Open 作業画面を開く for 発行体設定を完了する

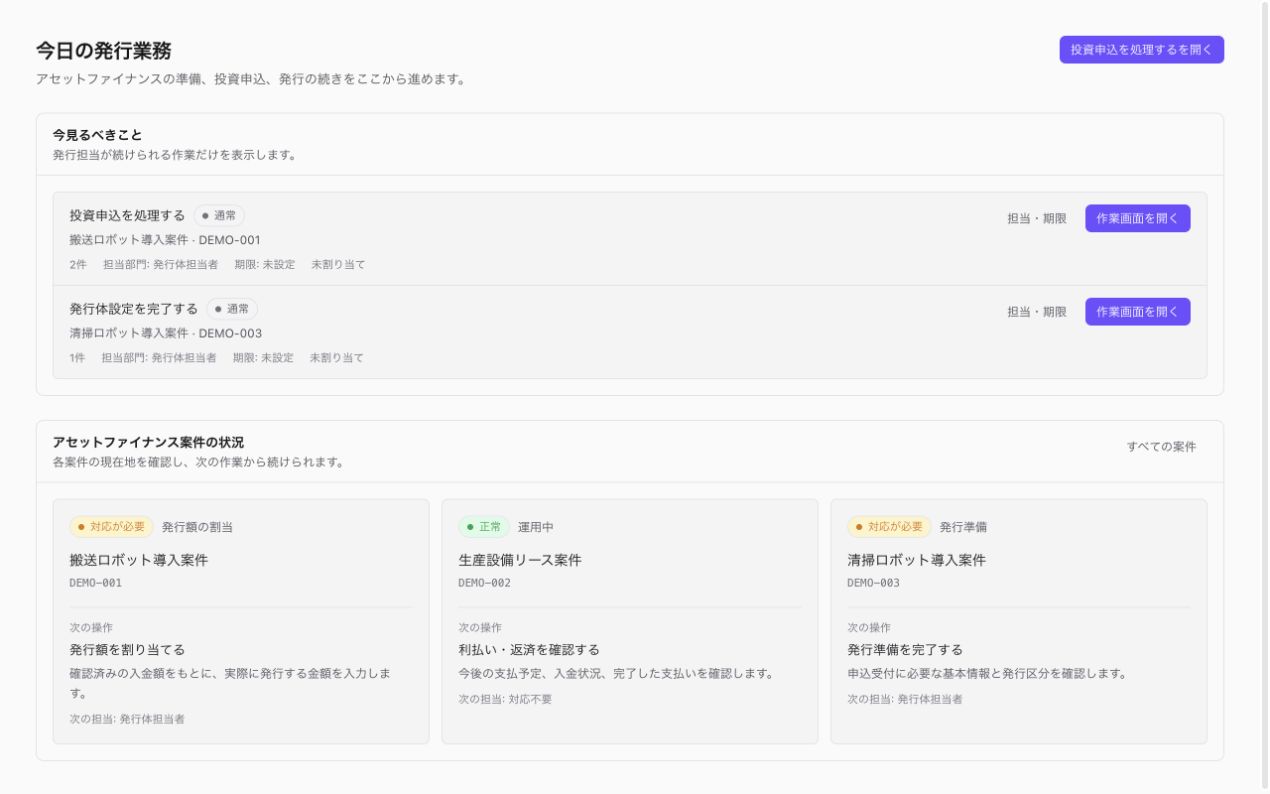[1137, 311]
